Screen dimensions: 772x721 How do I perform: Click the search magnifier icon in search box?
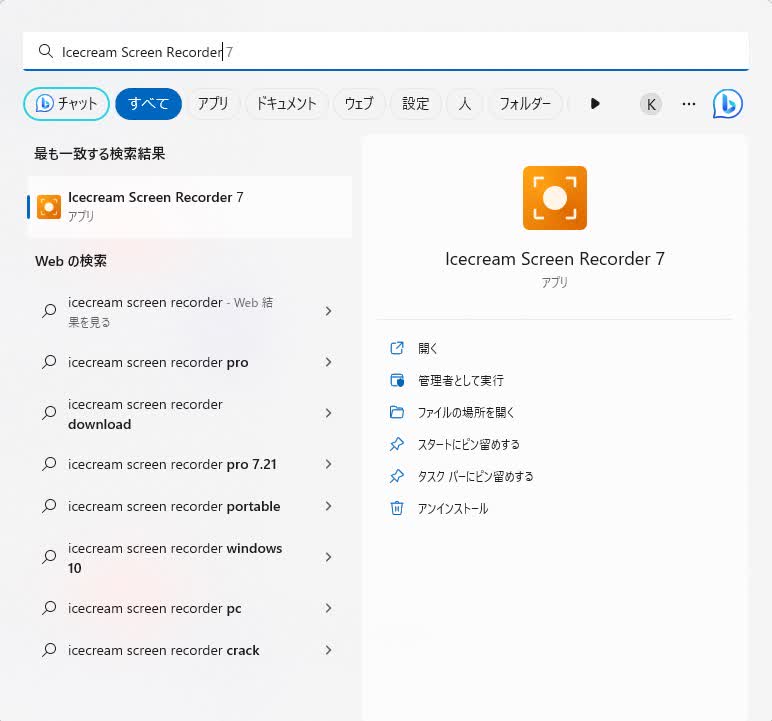click(45, 51)
